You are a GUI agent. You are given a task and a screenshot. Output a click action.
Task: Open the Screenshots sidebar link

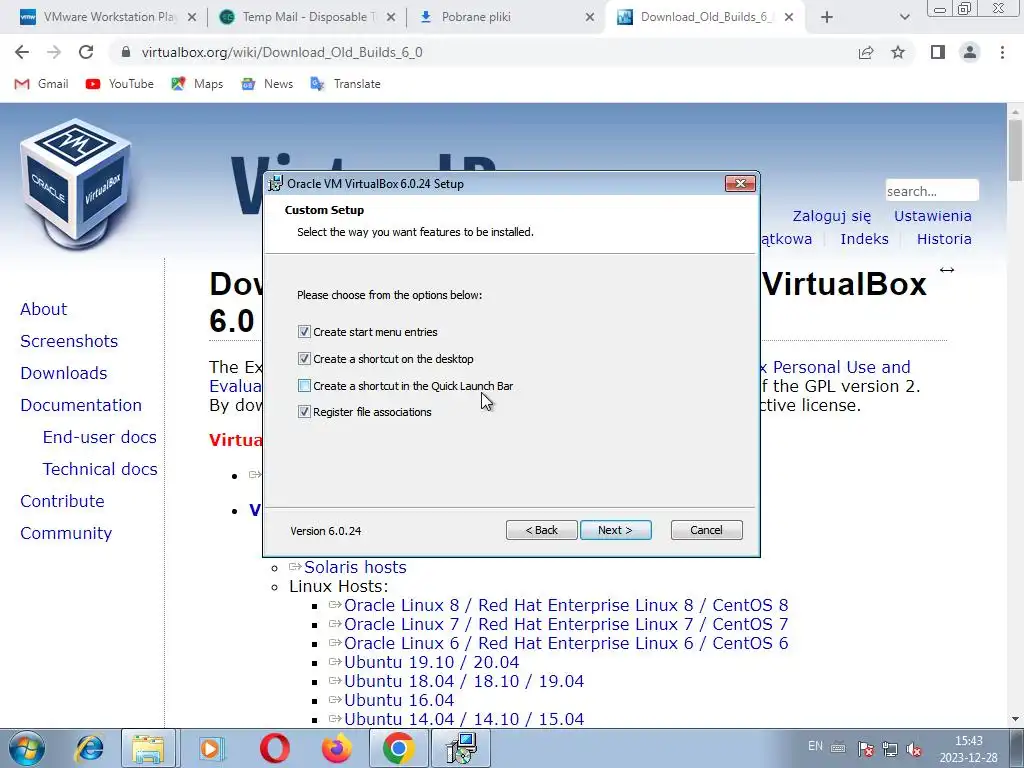(69, 341)
